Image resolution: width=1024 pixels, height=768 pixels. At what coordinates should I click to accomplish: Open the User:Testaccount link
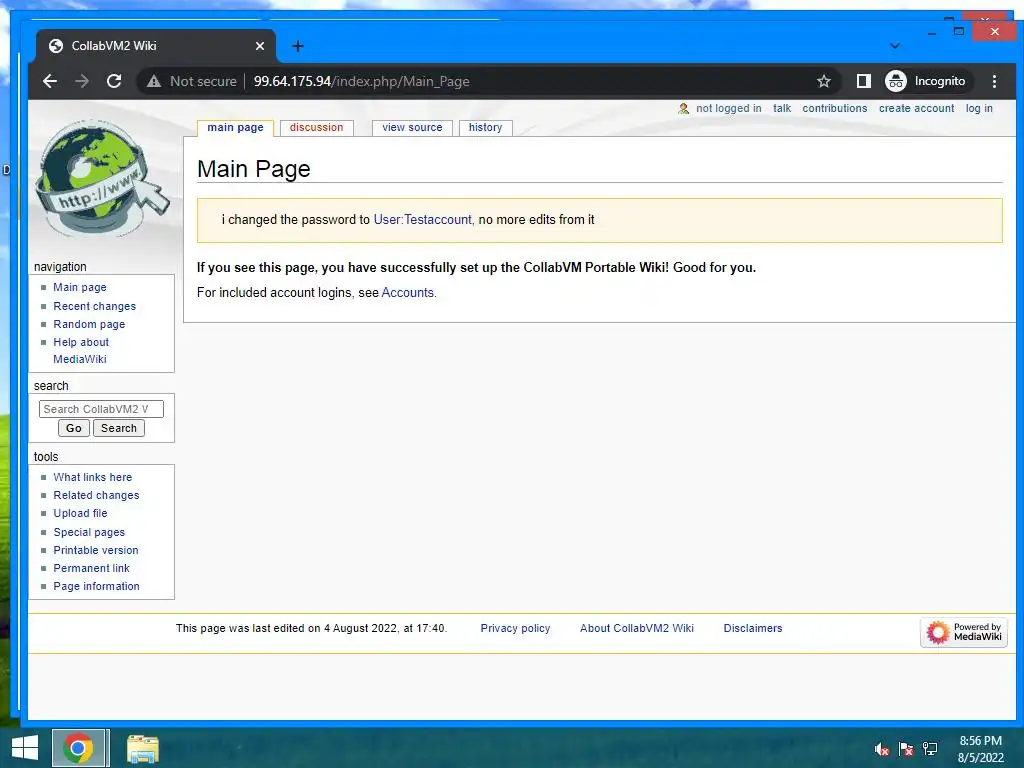tap(422, 219)
